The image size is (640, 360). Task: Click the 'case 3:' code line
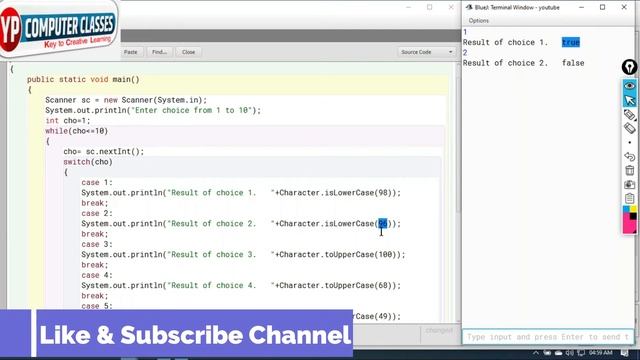pos(97,244)
